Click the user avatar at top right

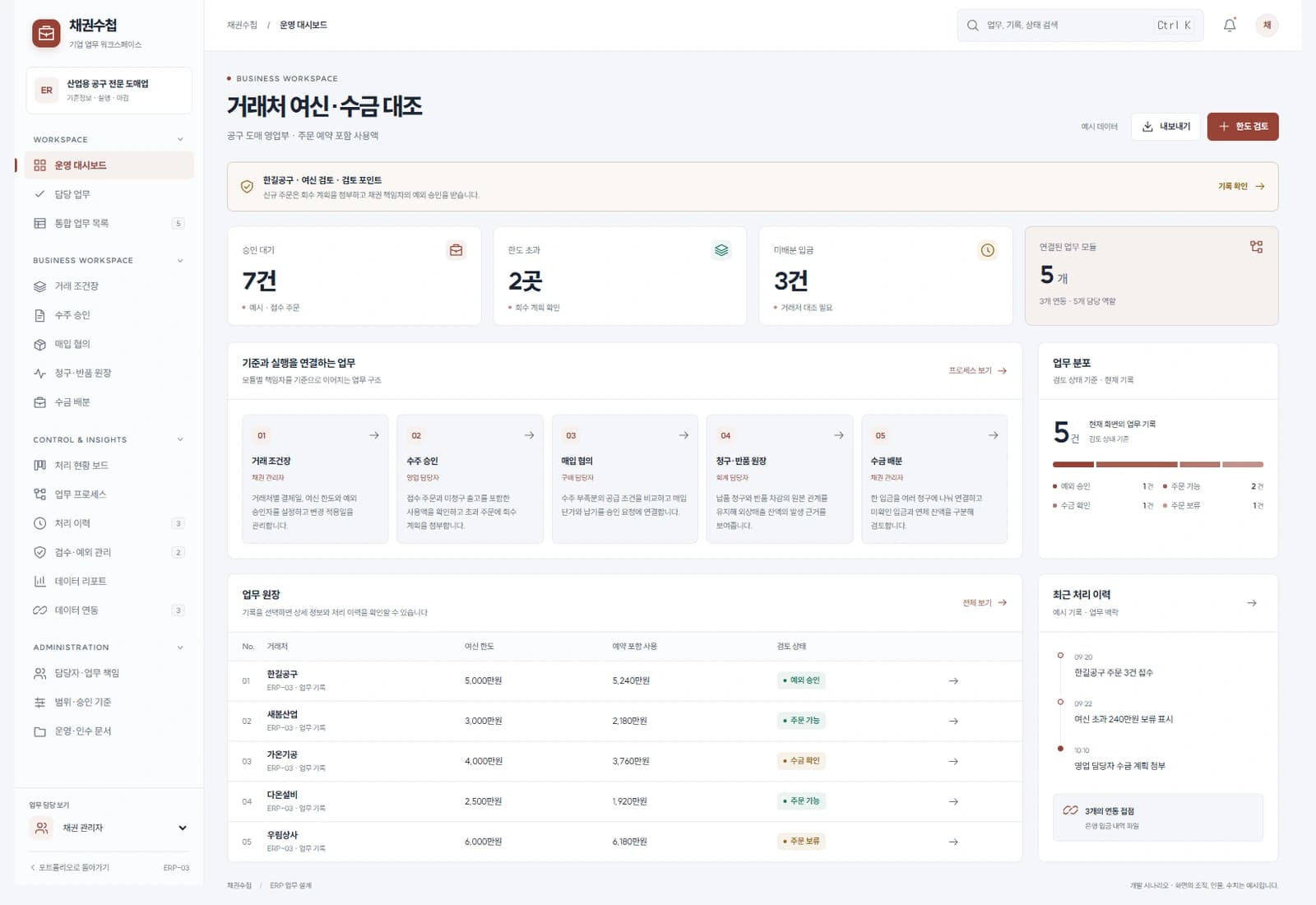tap(1267, 26)
